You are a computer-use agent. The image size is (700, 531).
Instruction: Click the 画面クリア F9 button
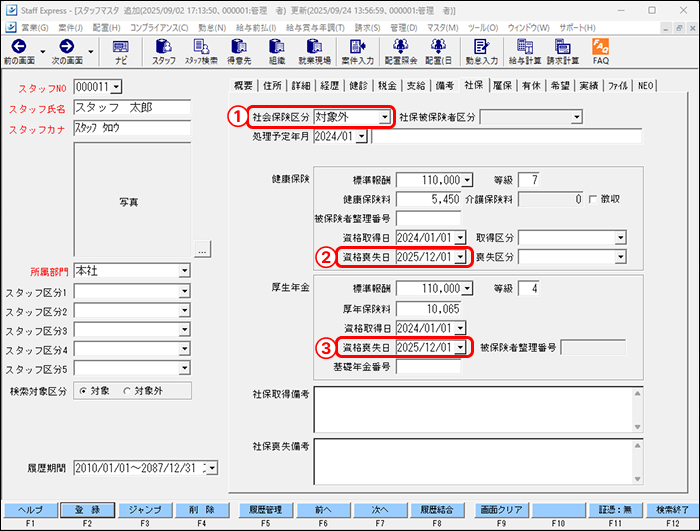click(501, 510)
